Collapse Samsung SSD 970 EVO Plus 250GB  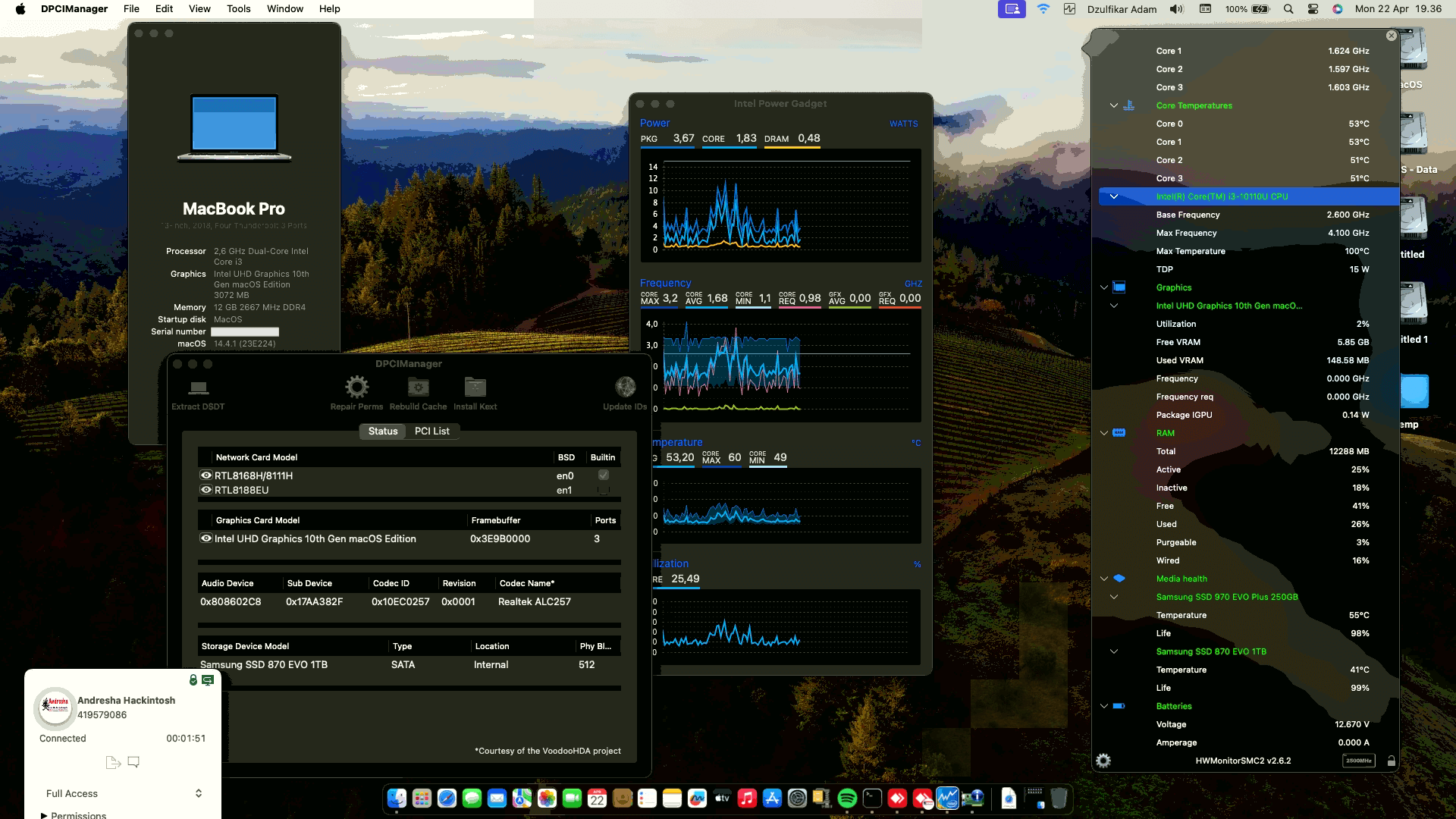[1114, 597]
